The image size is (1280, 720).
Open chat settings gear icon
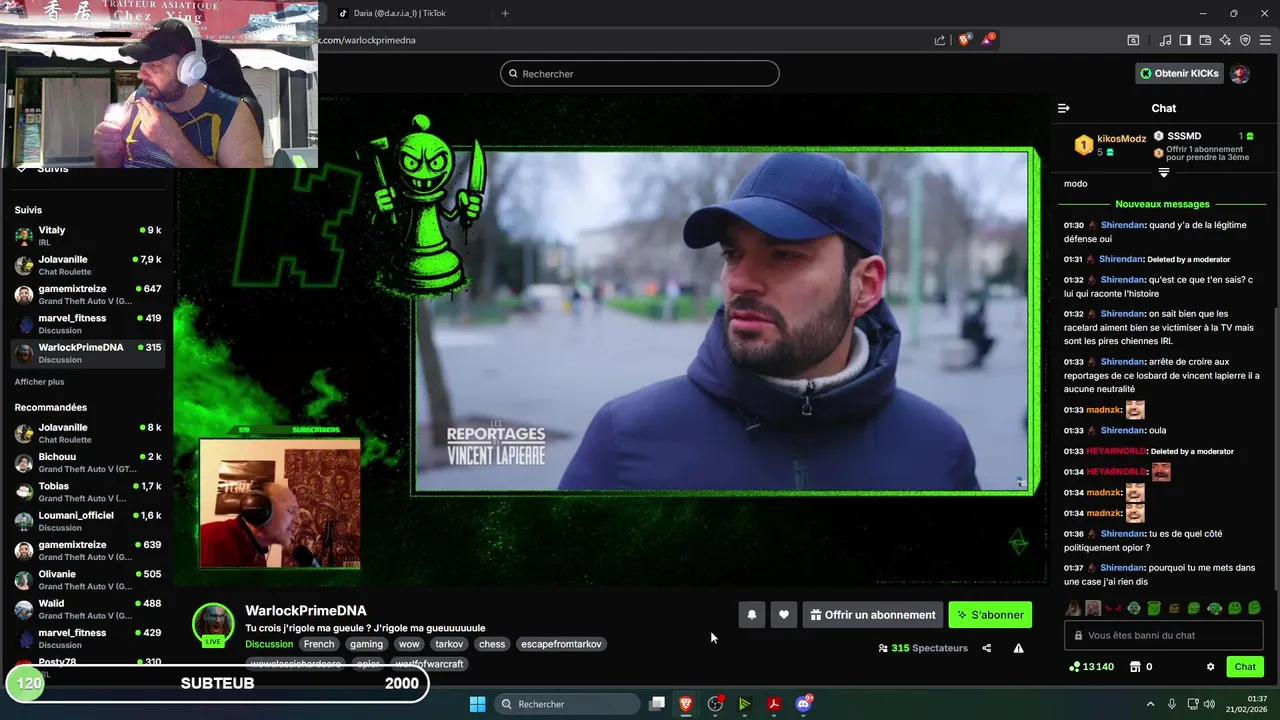(x=1210, y=667)
